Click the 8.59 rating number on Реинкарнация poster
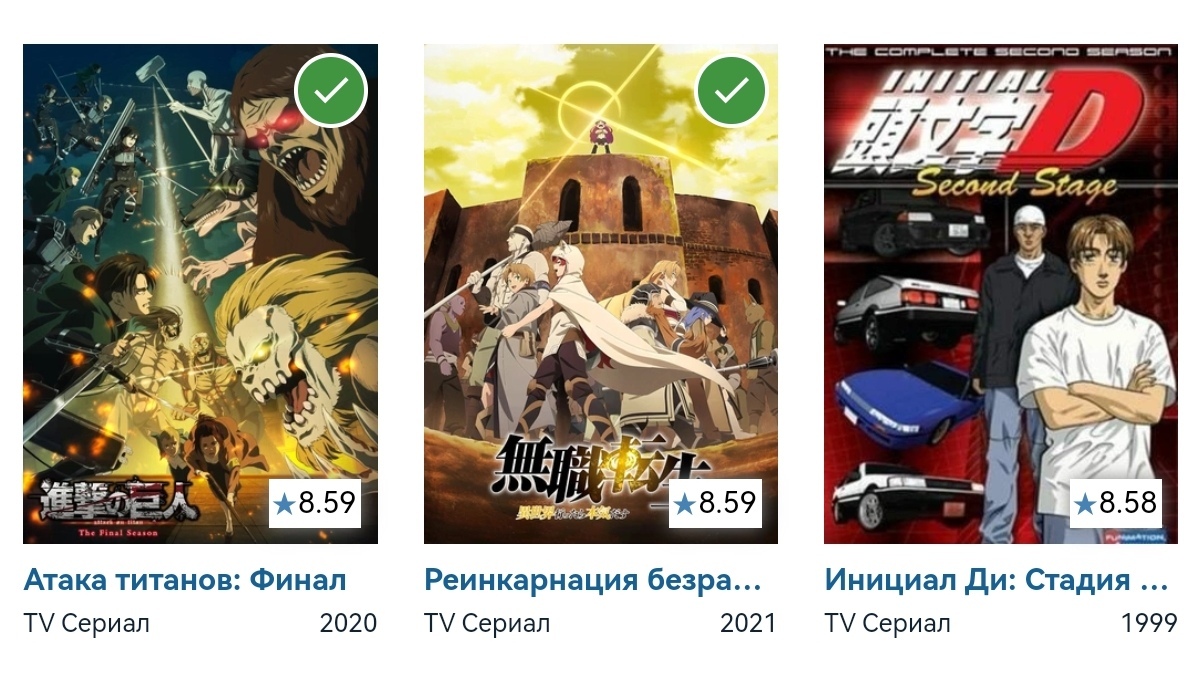This screenshot has height=681, width=1200. pyautogui.click(x=728, y=503)
